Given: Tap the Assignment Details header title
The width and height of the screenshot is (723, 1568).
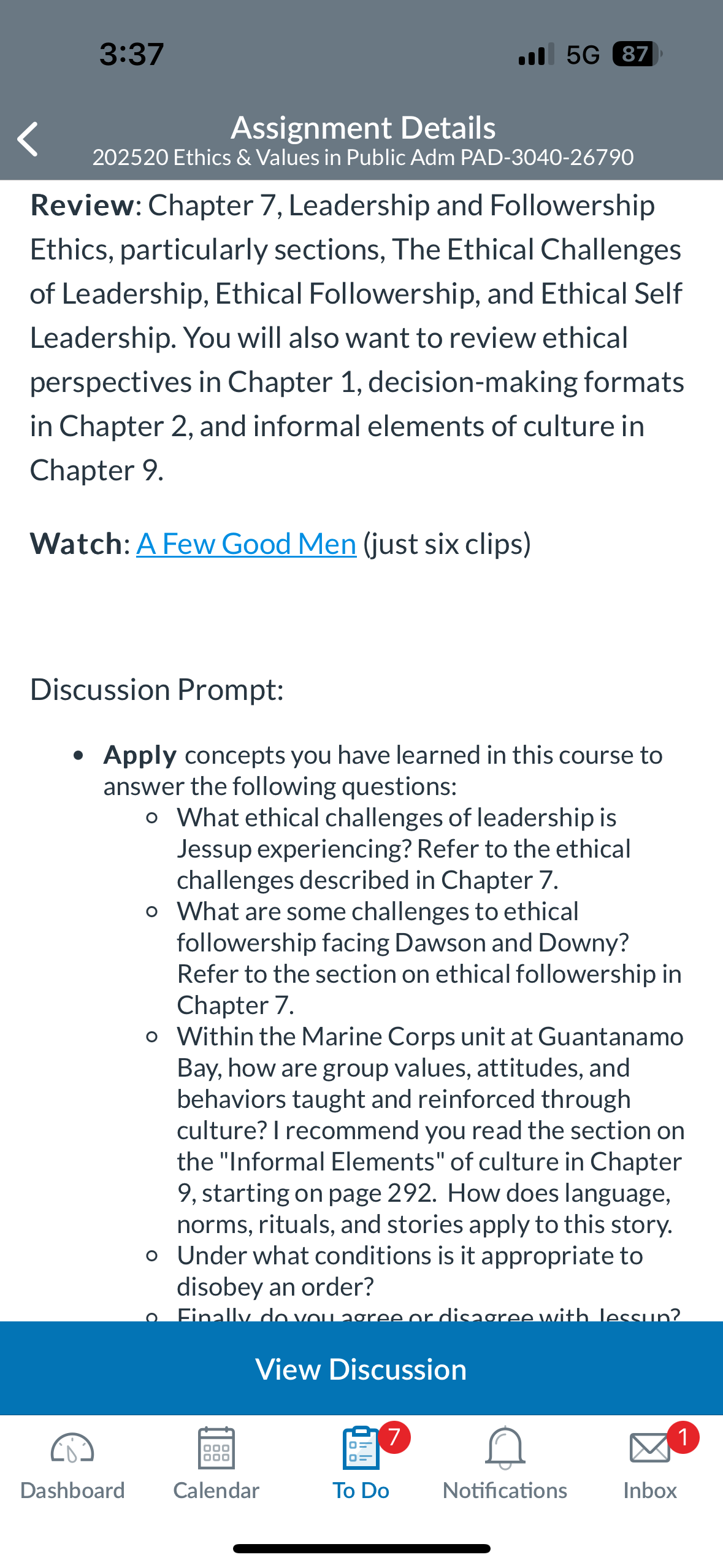Looking at the screenshot, I should pyautogui.click(x=363, y=128).
